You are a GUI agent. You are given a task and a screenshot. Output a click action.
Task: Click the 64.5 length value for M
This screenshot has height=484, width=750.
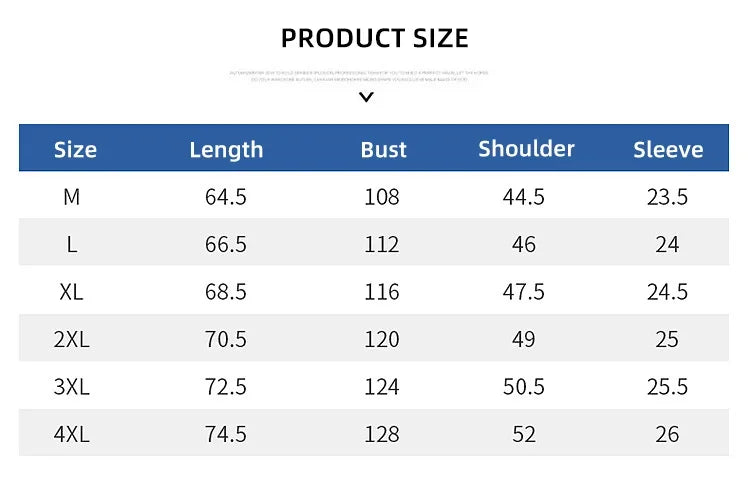225,197
